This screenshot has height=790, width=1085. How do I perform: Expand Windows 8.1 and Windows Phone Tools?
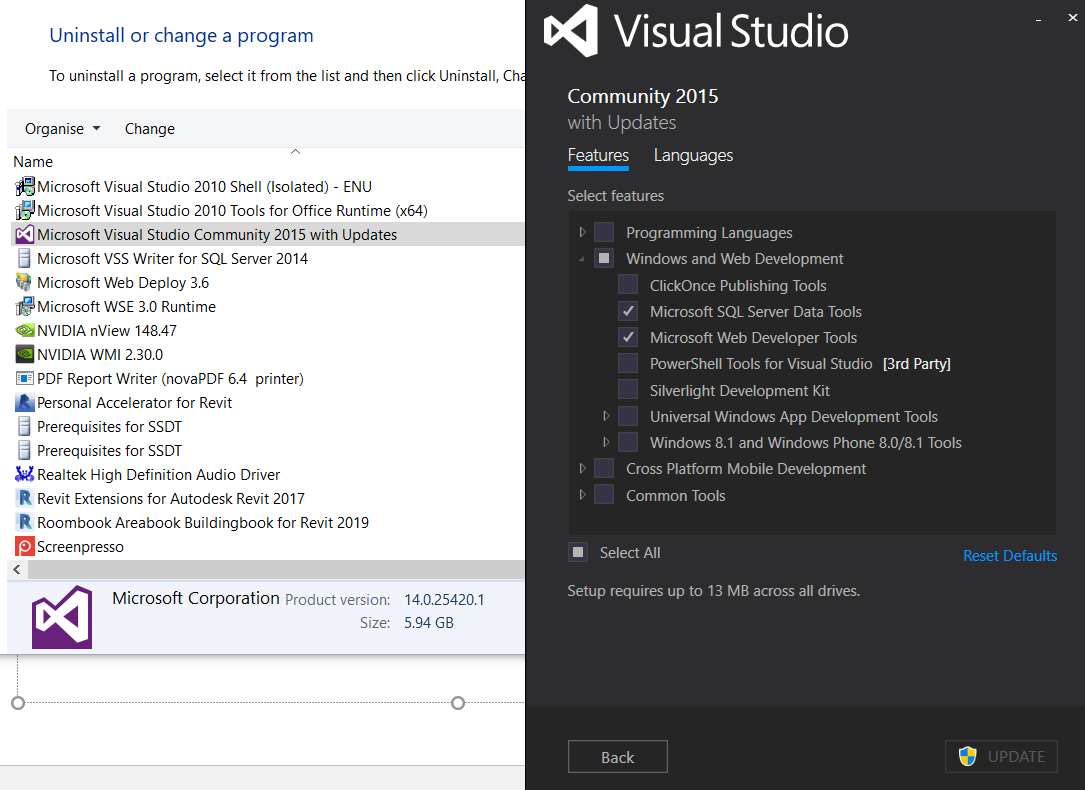pyautogui.click(x=606, y=442)
